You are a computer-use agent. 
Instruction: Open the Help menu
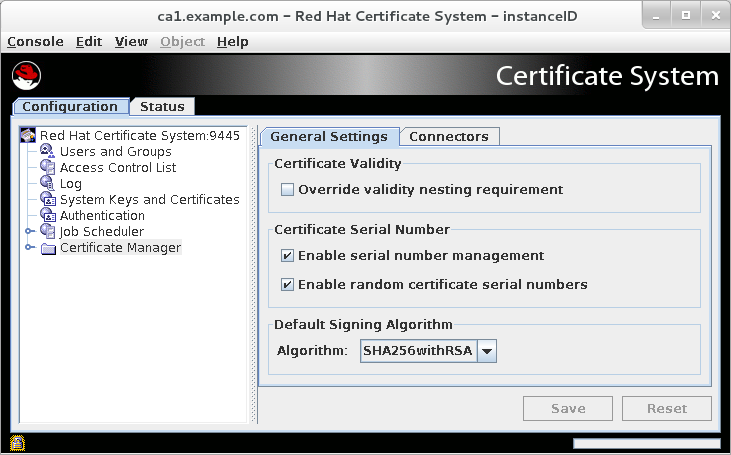[x=233, y=42]
